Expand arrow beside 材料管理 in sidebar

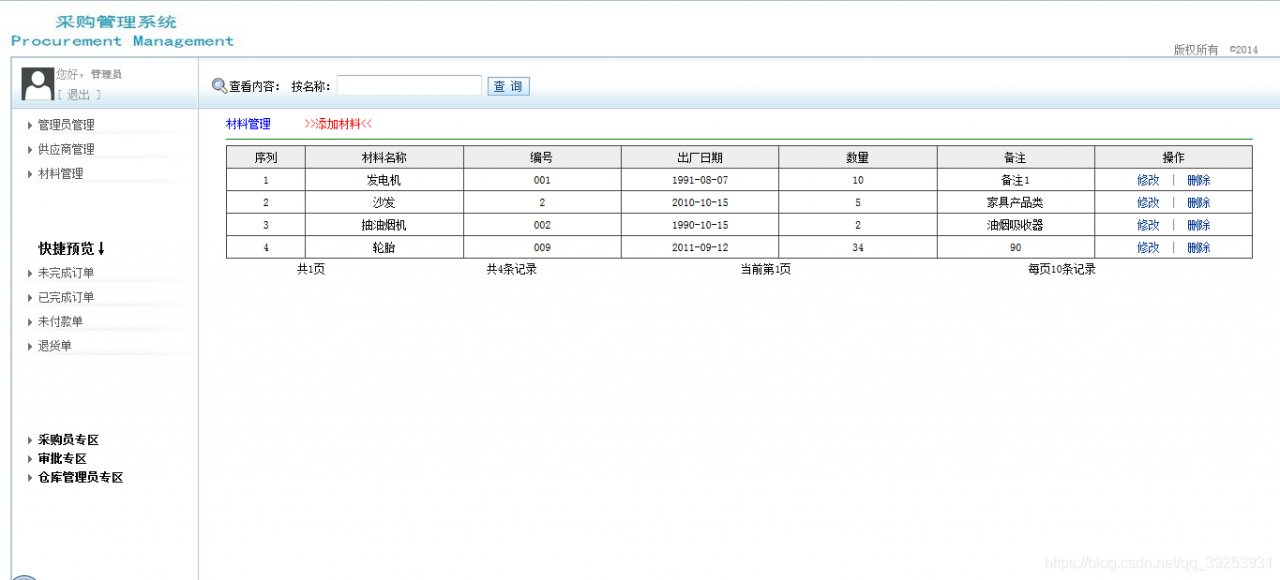point(29,173)
